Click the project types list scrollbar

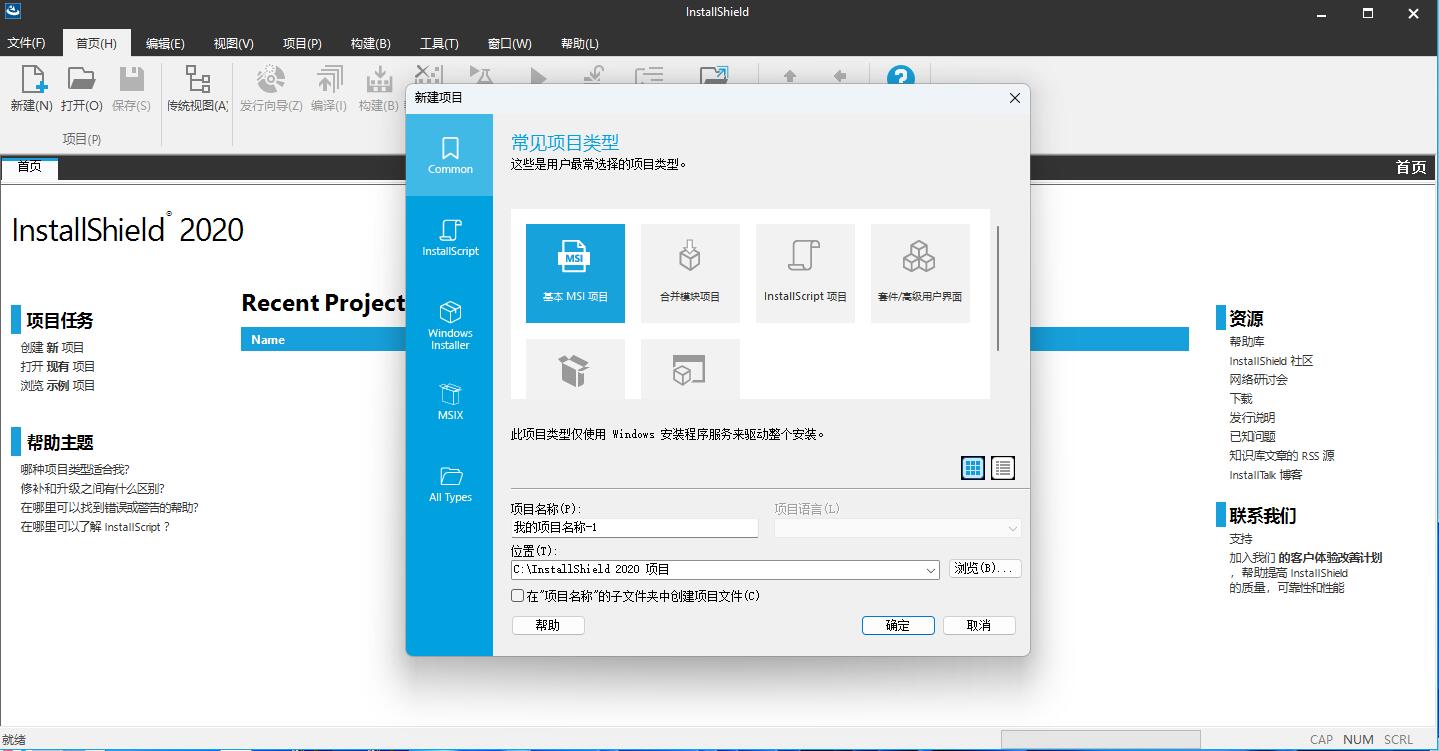point(998,288)
